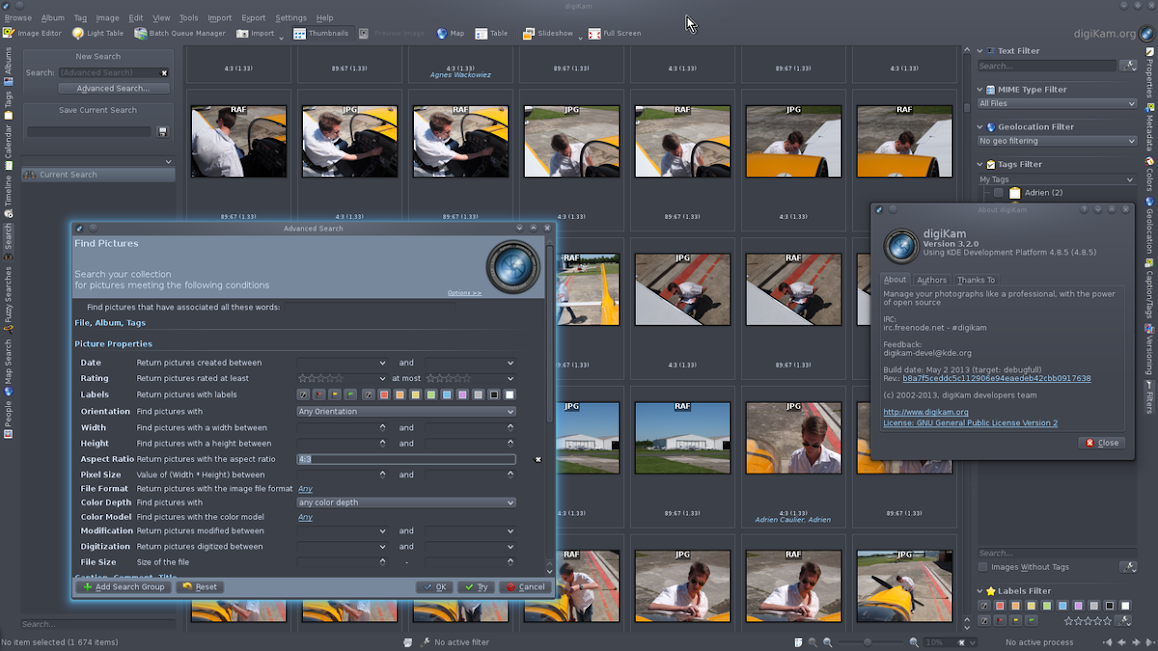Select the red color label swatch in search dialog

coord(384,395)
